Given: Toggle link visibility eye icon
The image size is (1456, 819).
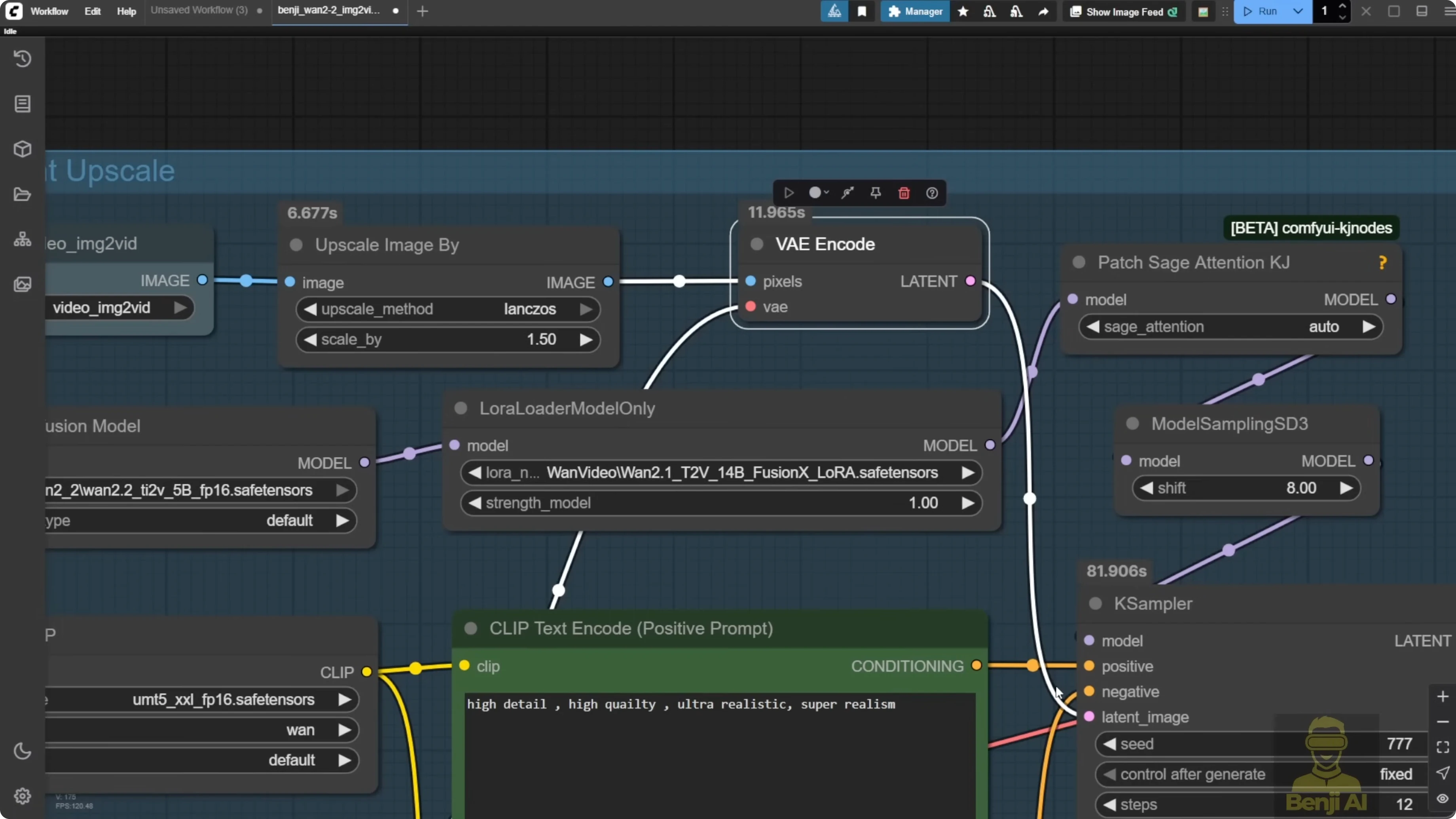Looking at the screenshot, I should 1443,798.
